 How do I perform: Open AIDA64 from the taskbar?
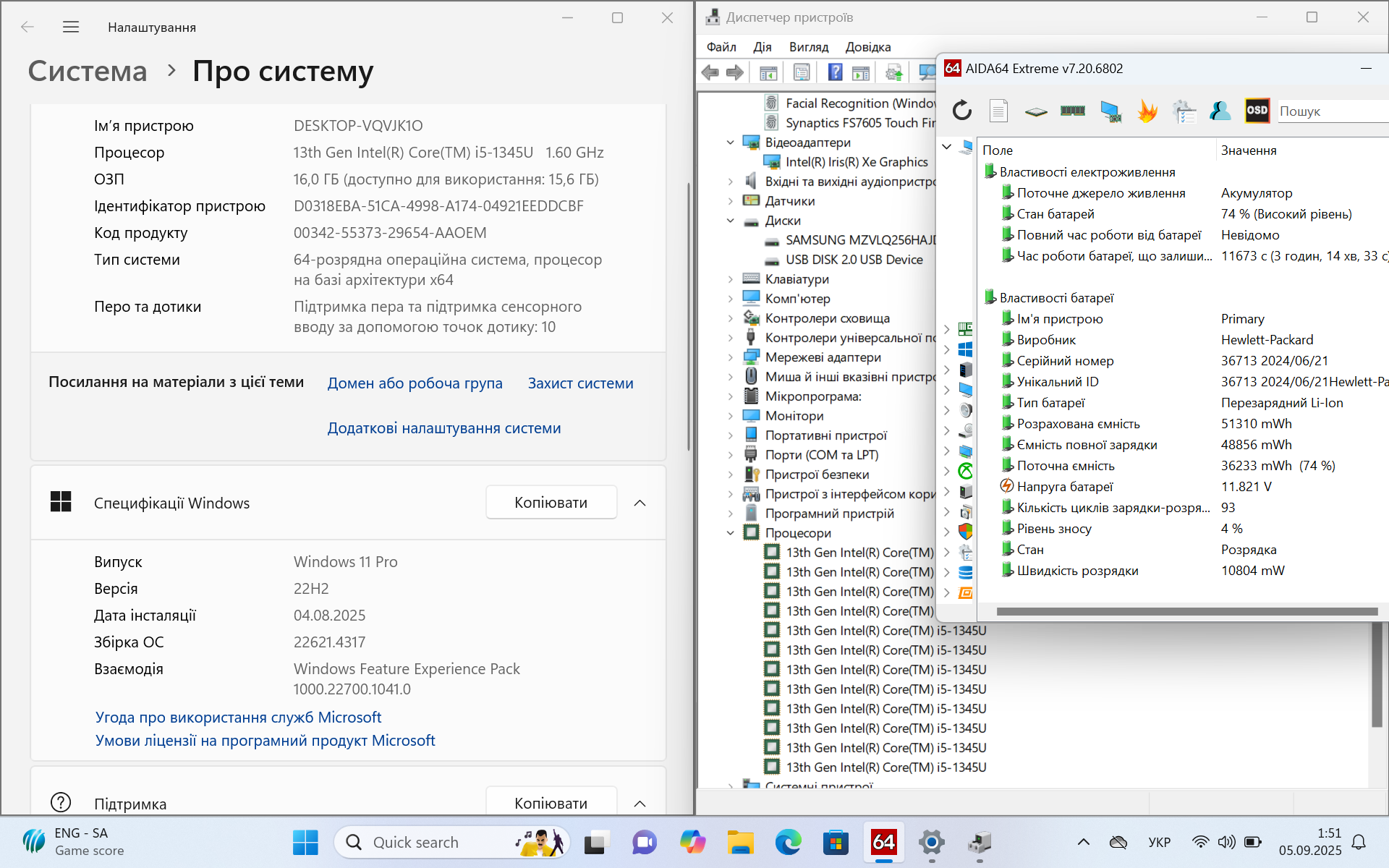point(883,842)
